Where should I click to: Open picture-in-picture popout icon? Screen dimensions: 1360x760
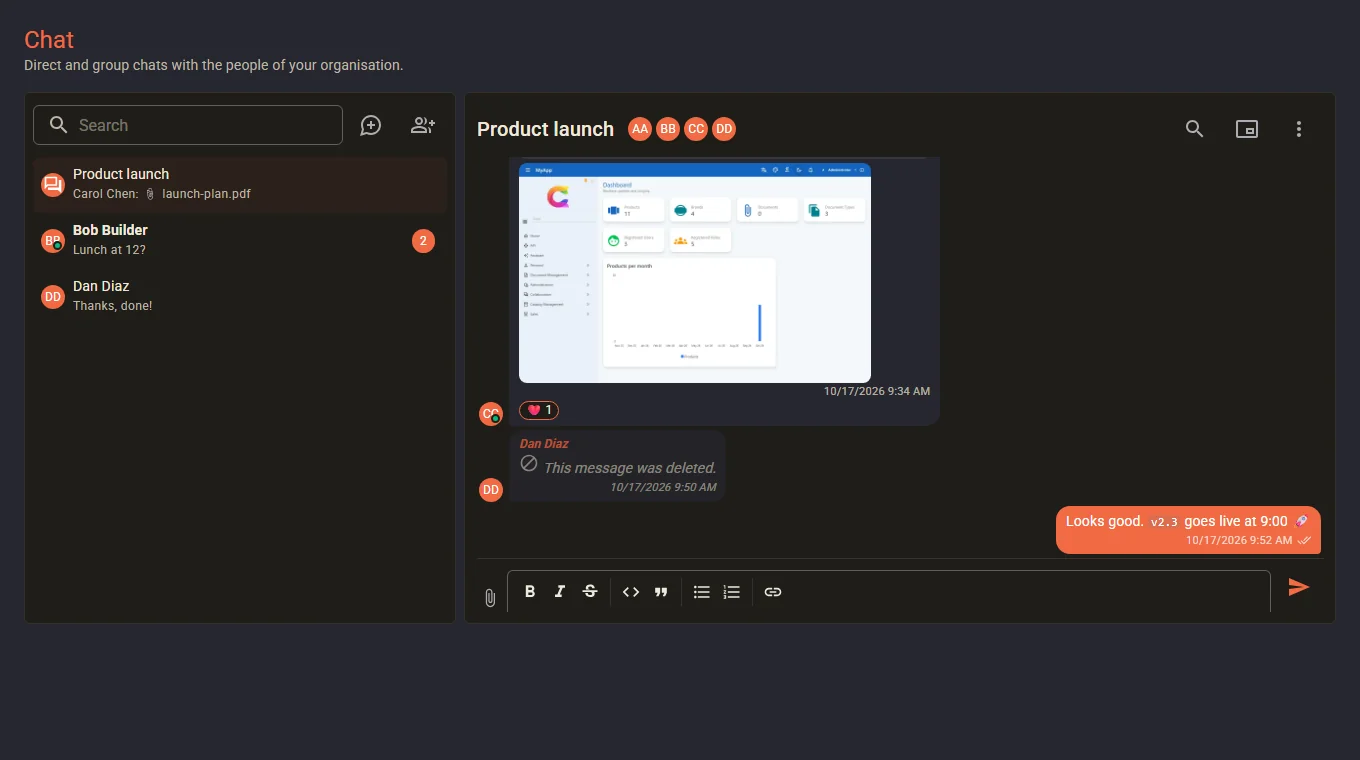(1246, 129)
